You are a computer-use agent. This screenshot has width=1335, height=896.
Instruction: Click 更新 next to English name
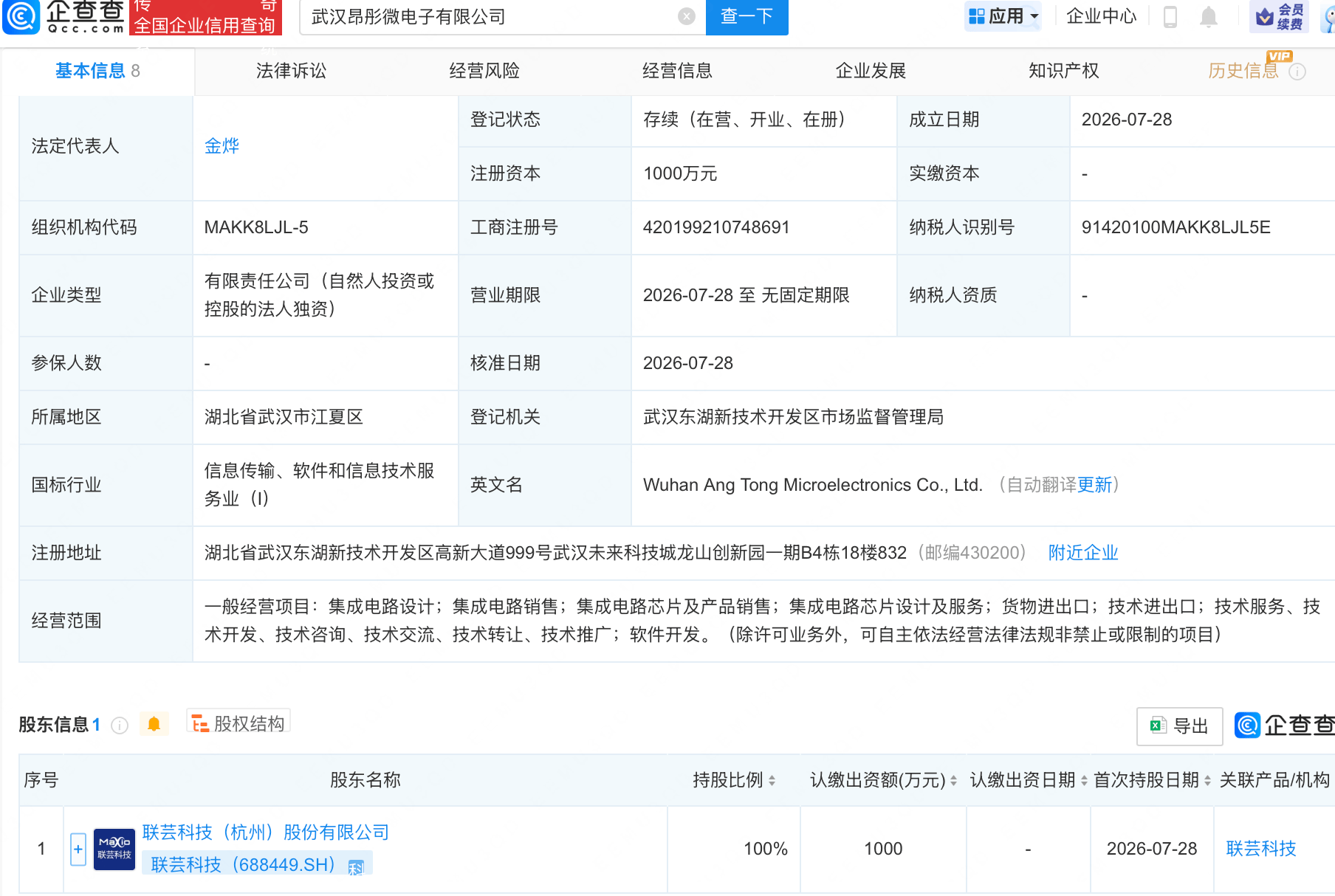pyautogui.click(x=1094, y=485)
